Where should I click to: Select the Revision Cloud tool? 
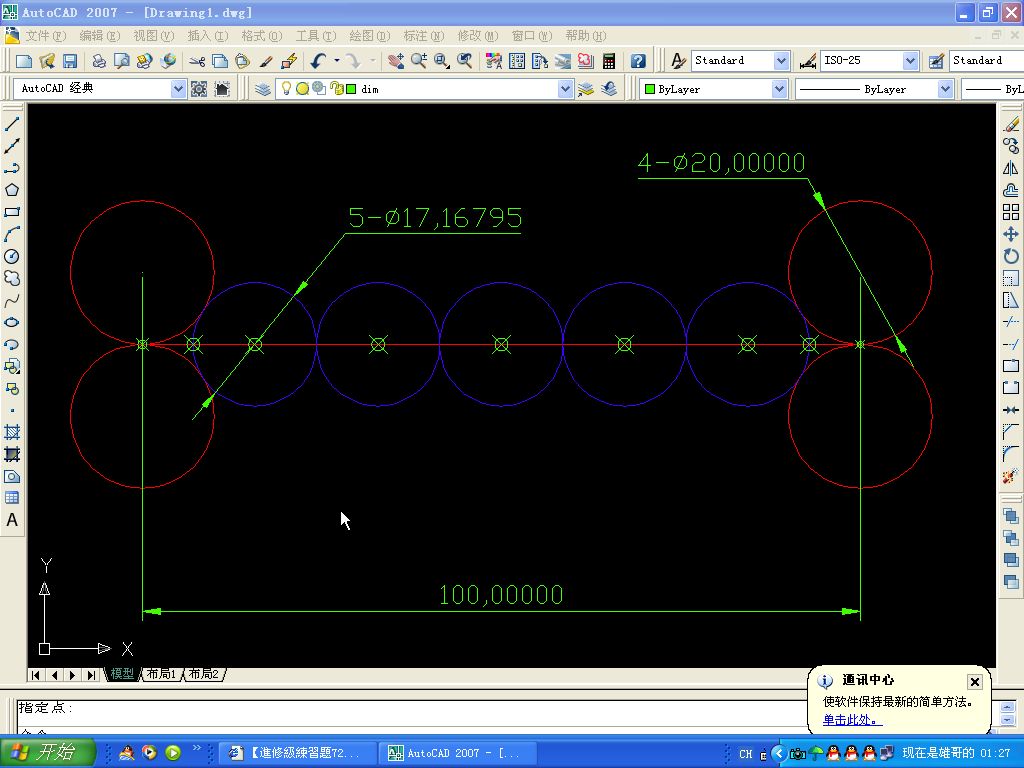[x=12, y=279]
